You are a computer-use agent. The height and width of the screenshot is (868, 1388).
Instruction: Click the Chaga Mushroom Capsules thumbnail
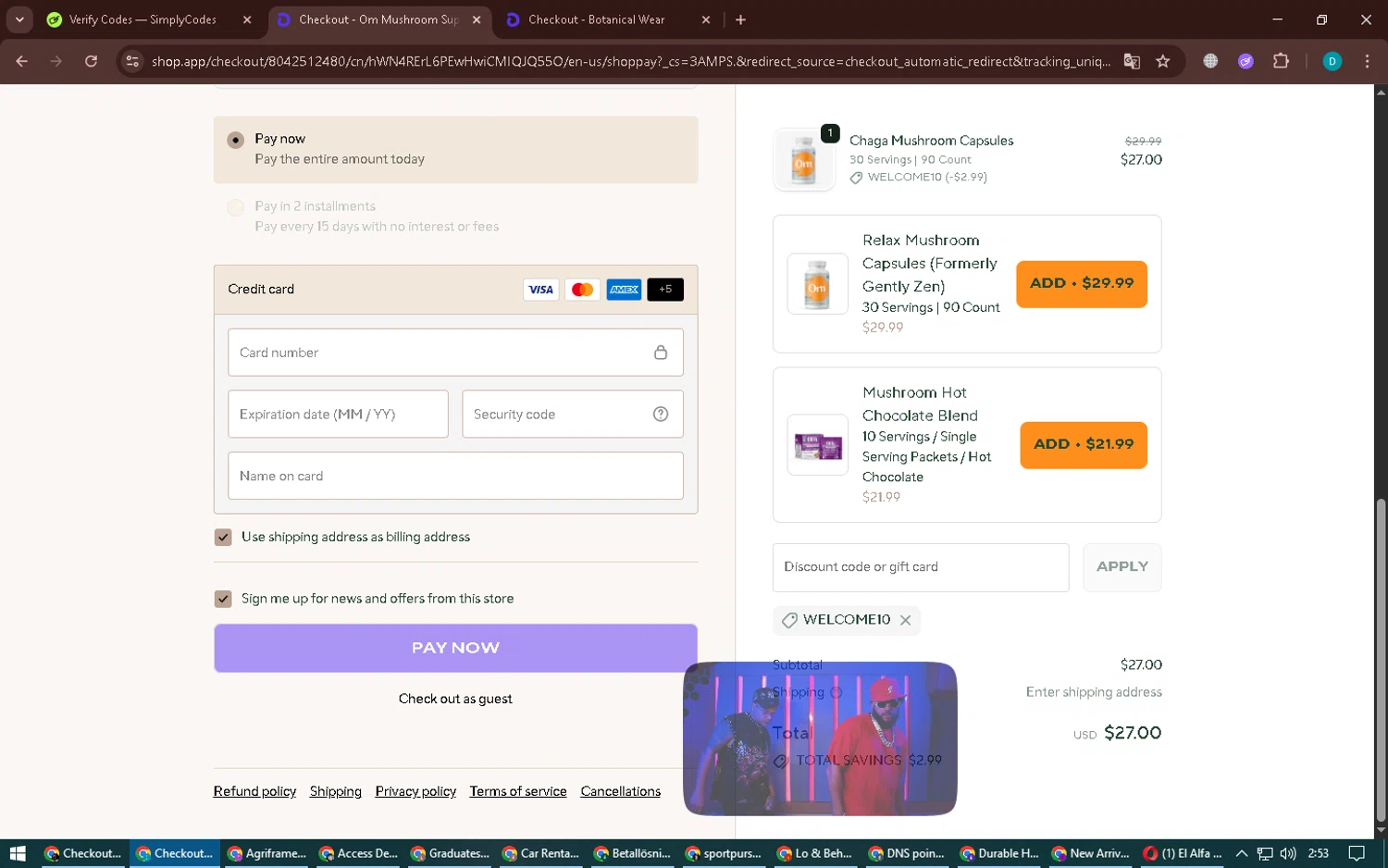pos(804,160)
